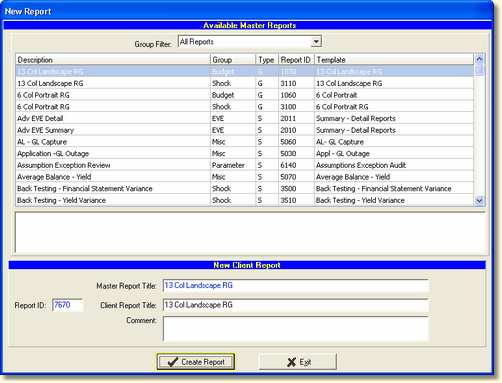The image size is (502, 383).
Task: Click the Comment text box
Action: click(295, 329)
